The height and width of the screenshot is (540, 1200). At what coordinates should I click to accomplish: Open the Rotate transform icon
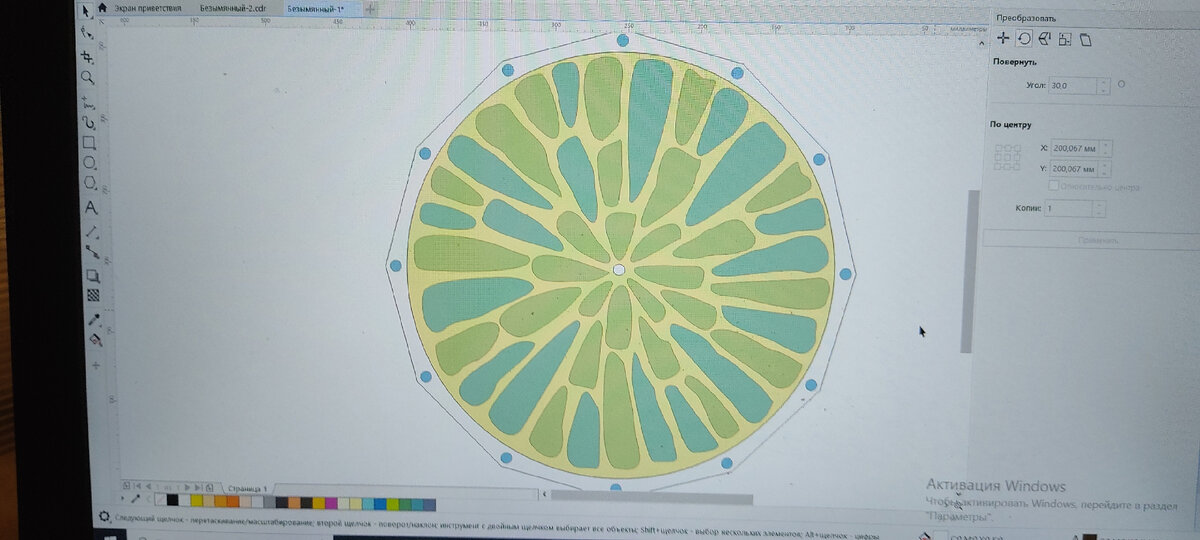1024,38
